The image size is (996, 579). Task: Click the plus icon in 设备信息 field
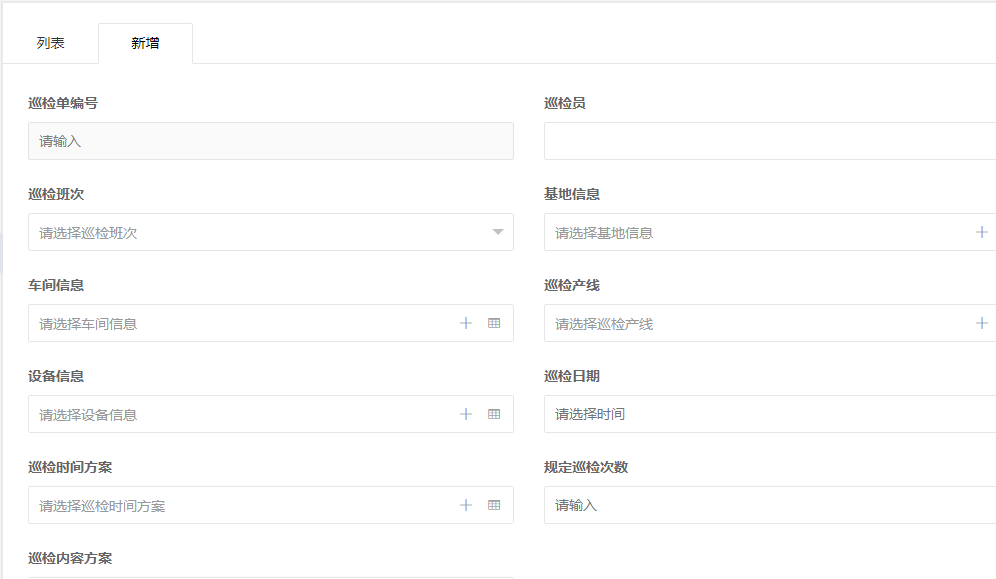(465, 413)
